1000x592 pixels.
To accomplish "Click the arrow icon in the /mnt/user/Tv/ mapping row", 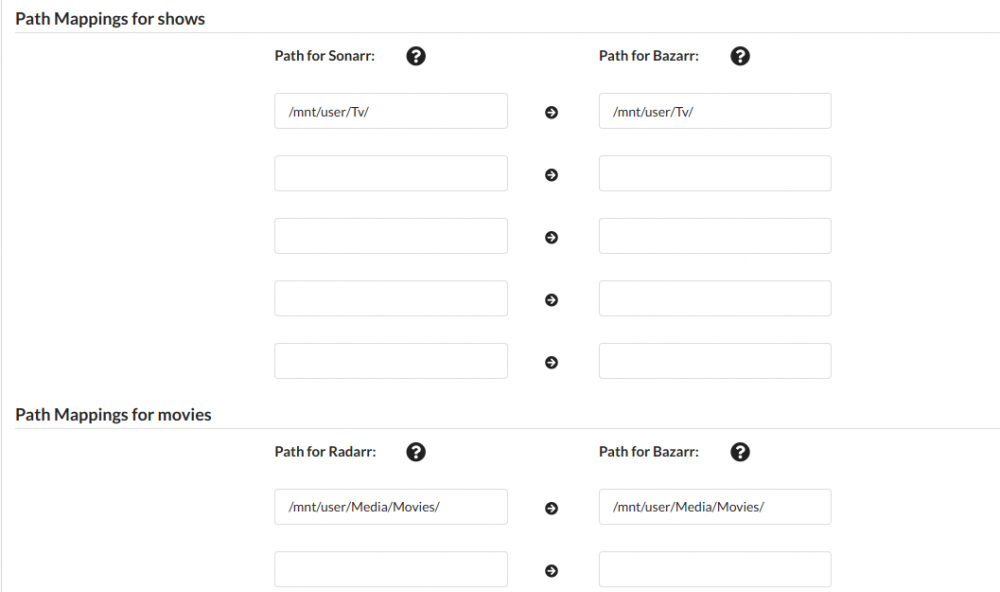I will pyautogui.click(x=552, y=112).
